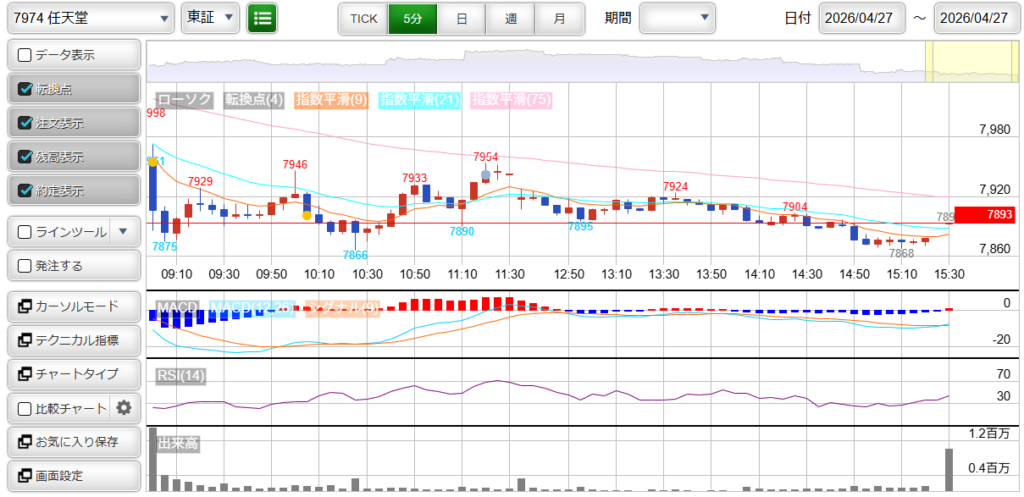Click the 指数平滑(9) legend label
Viewport: 1024px width, 497px height.
pos(333,100)
